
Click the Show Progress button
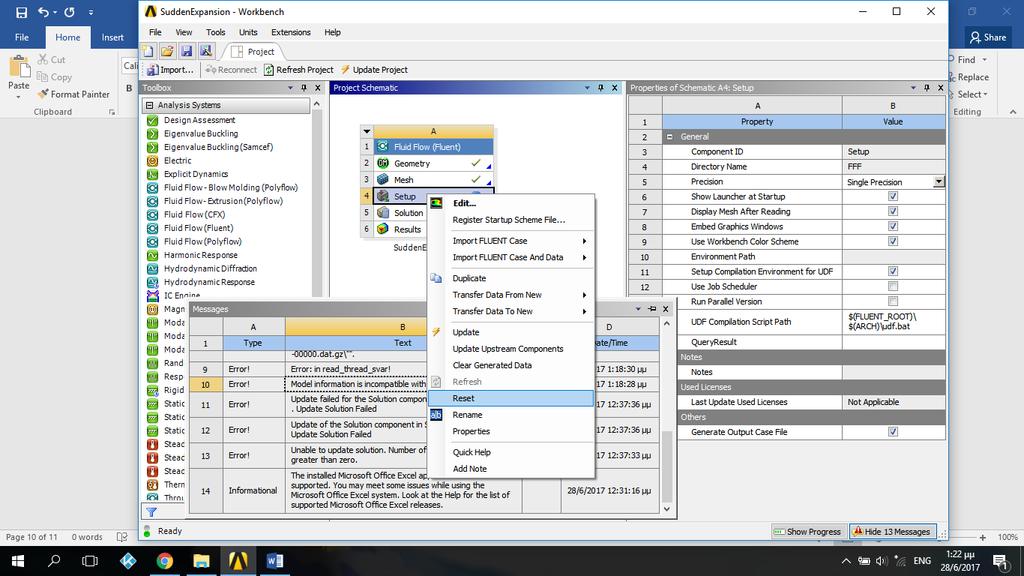[x=807, y=532]
